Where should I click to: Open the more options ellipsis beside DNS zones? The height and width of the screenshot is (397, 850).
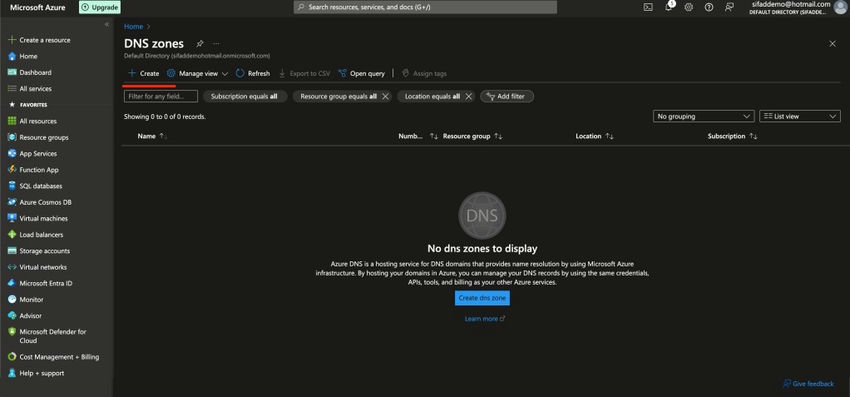(x=216, y=43)
